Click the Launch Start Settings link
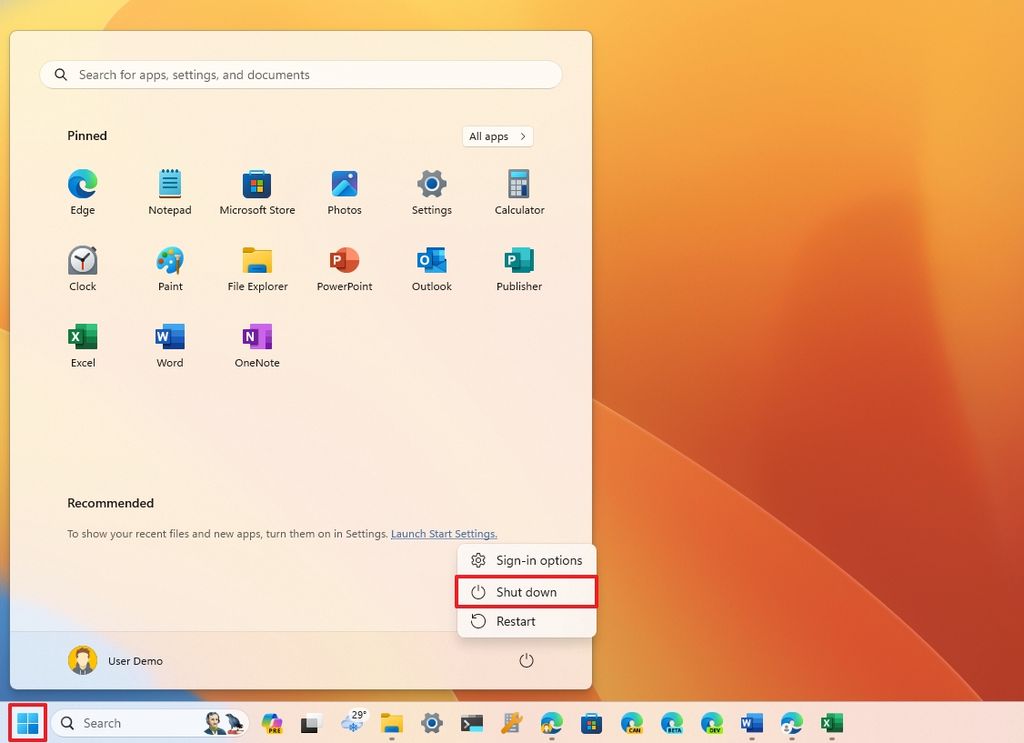Screen dimensions: 1024x743 [x=443, y=533]
